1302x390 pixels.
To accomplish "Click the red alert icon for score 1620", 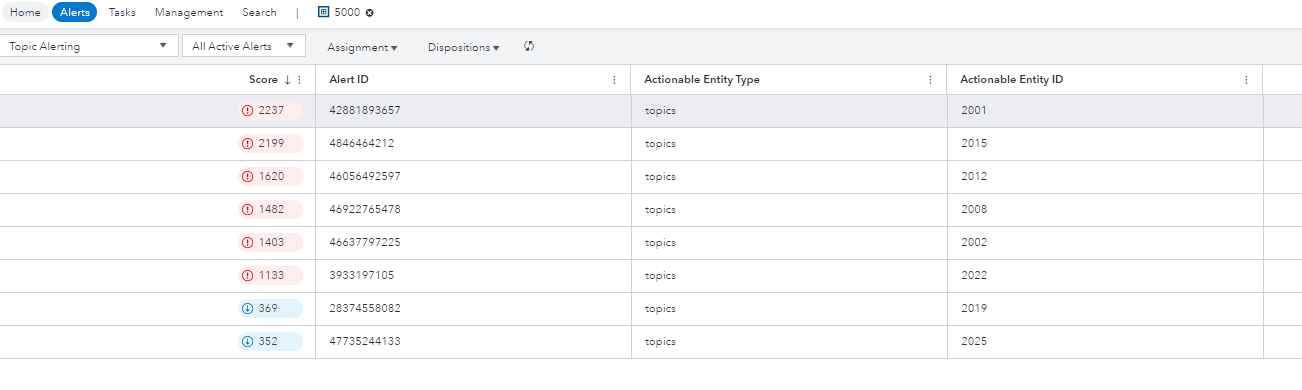I will (x=248, y=177).
